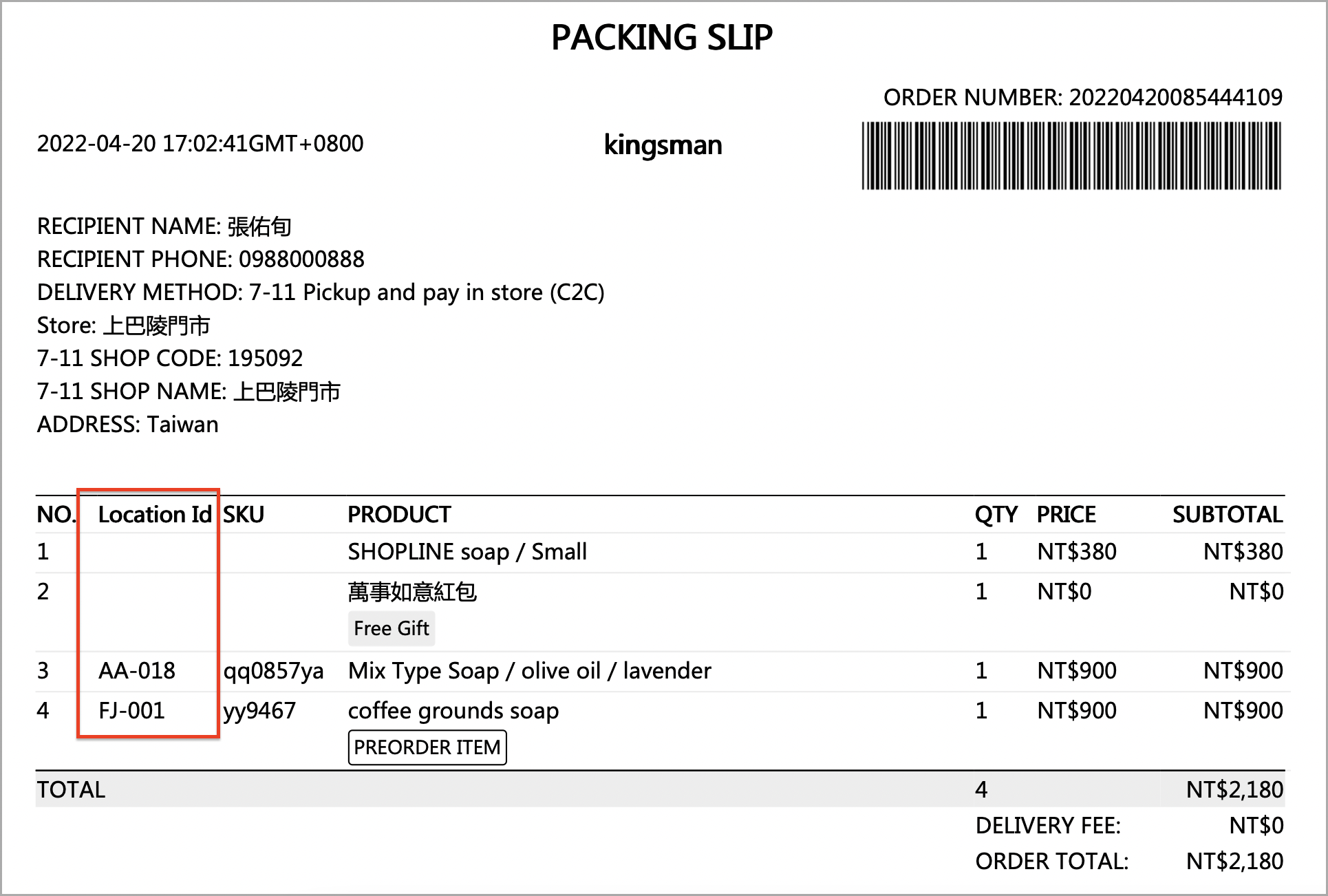Select location AA-018 cell
The image size is (1328, 896).
coord(137,670)
